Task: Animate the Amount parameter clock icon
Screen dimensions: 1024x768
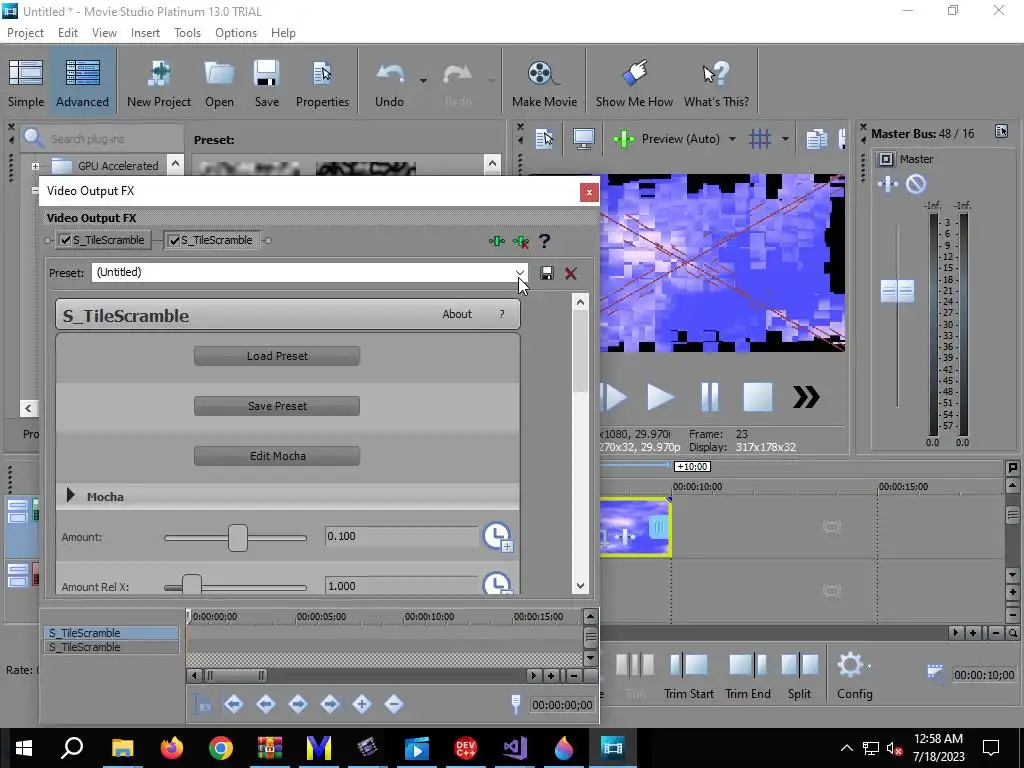Action: 498,536
